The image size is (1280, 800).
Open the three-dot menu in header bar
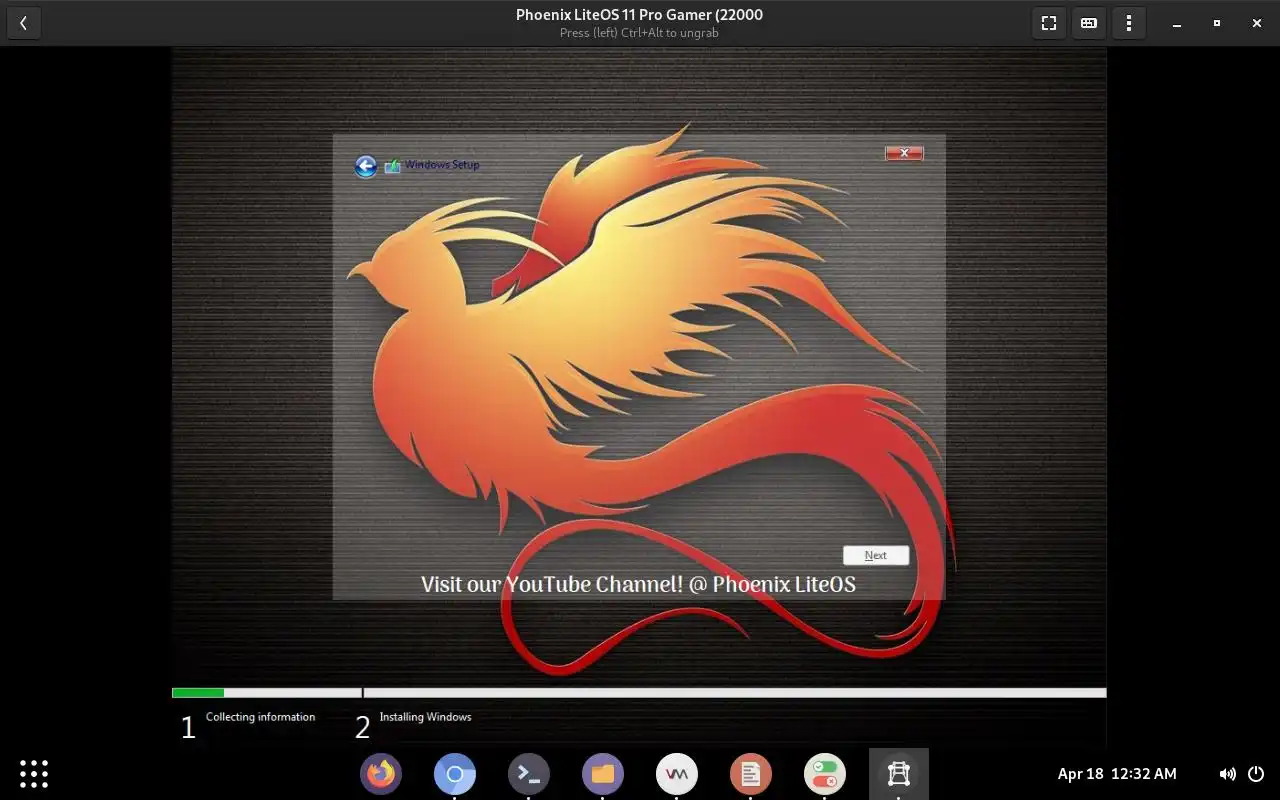click(x=1129, y=23)
